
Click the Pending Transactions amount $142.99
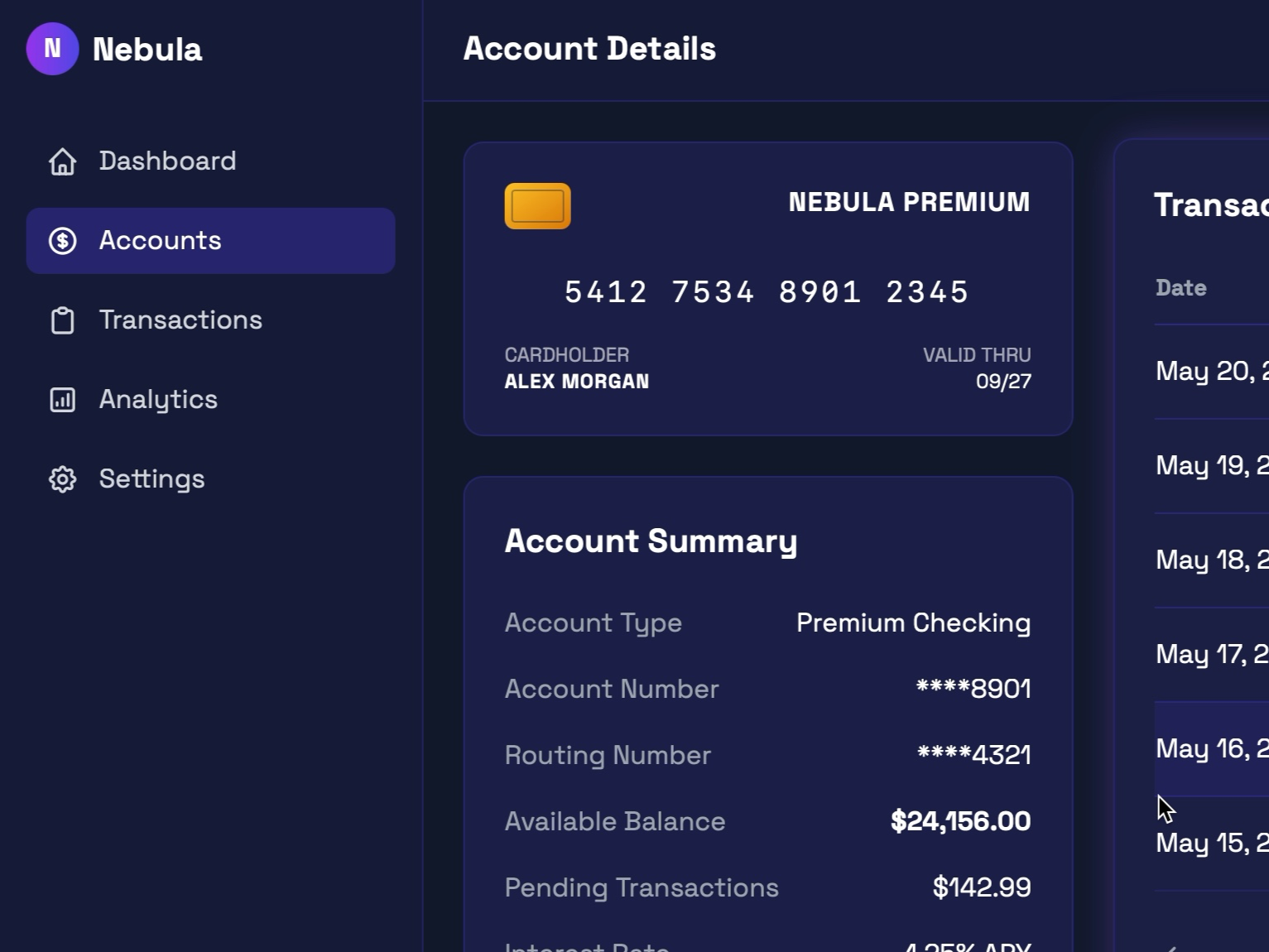click(982, 887)
